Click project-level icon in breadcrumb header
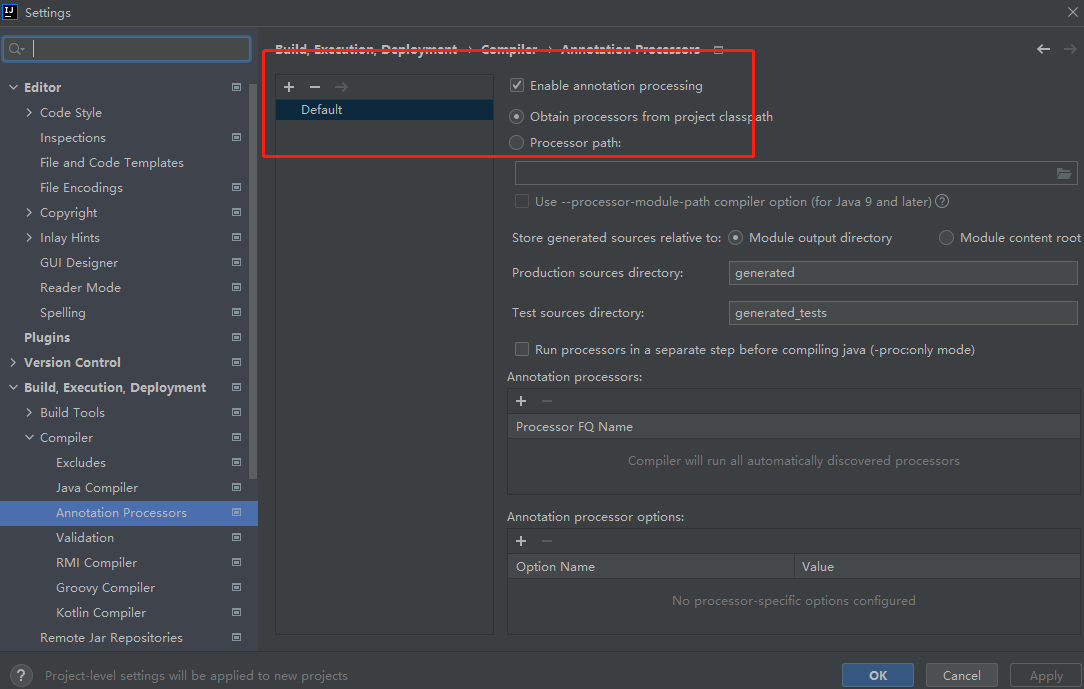The height and width of the screenshot is (689, 1084). [x=718, y=50]
